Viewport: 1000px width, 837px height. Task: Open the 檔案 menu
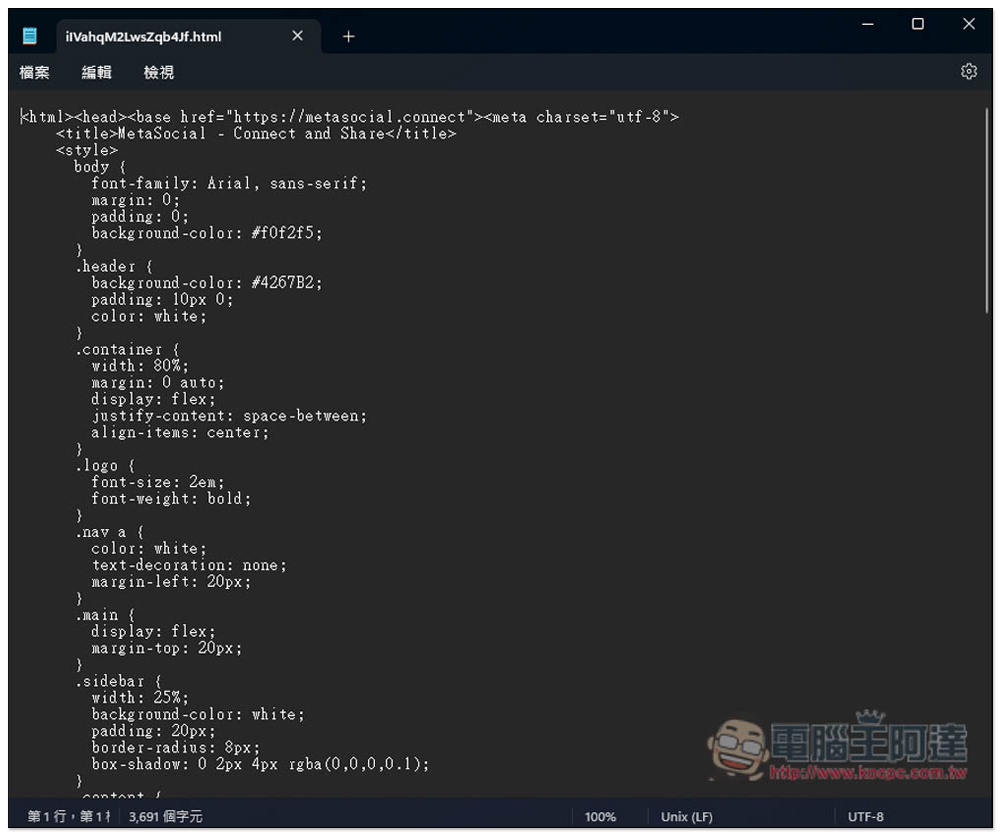34,72
